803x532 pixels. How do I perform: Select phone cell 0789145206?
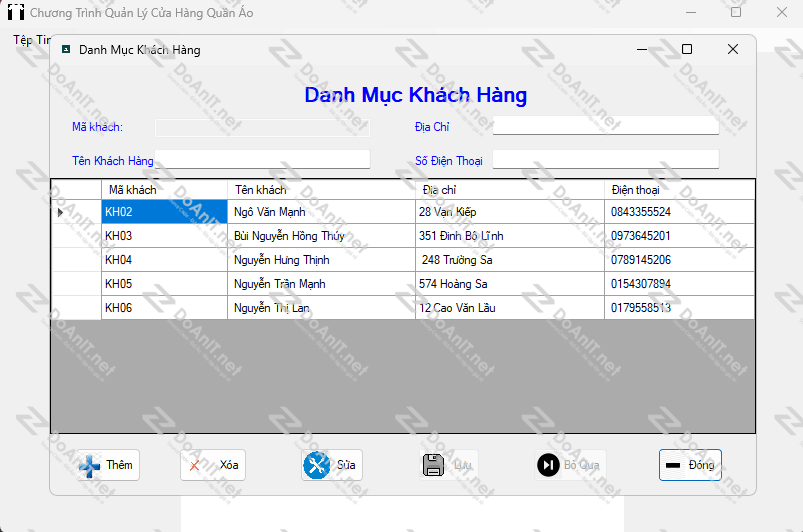[x=679, y=260]
